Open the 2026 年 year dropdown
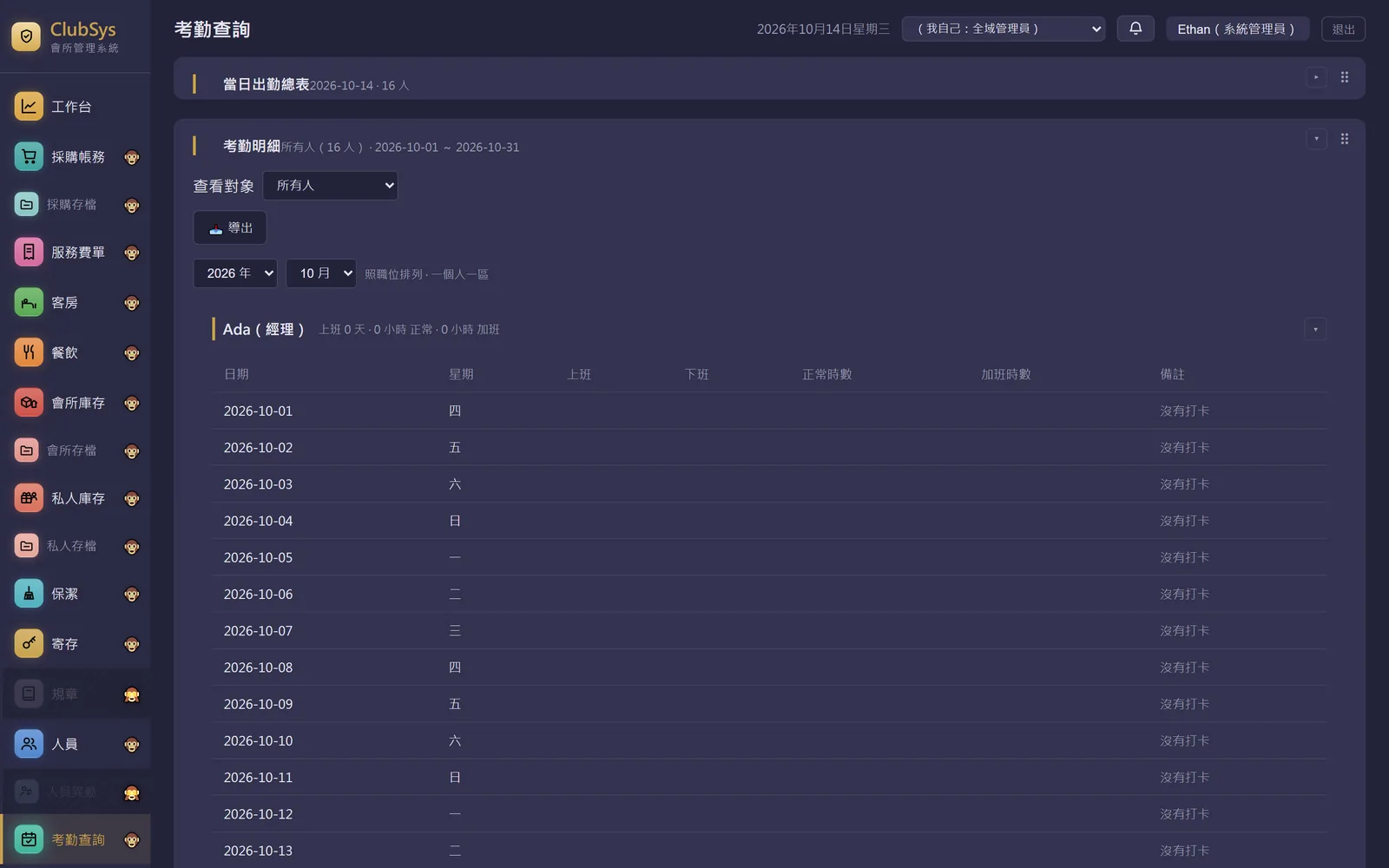This screenshot has width=1389, height=868. (x=235, y=273)
